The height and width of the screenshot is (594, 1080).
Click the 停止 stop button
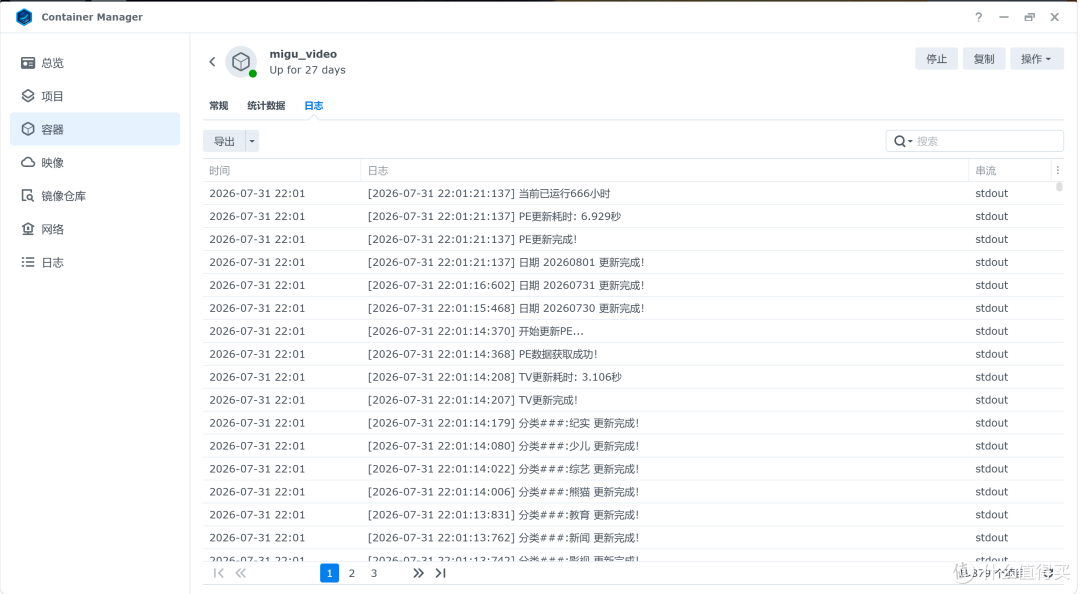pos(936,59)
